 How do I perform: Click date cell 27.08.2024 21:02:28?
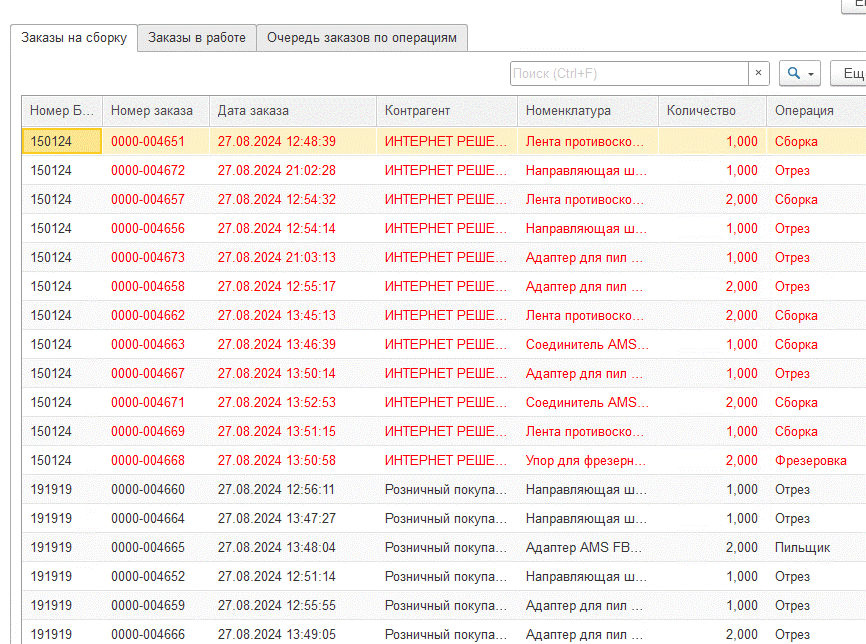(277, 170)
